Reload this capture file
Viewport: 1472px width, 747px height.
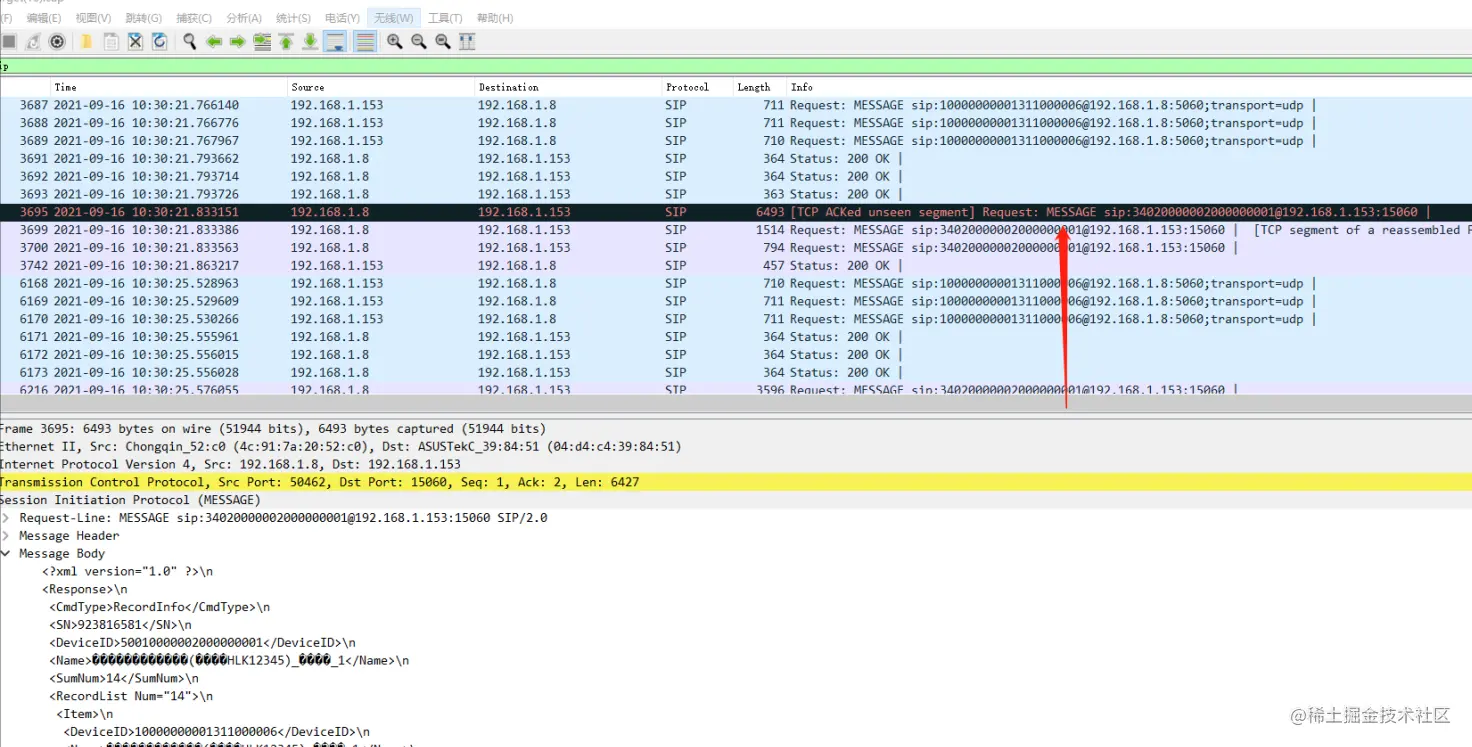tap(159, 42)
